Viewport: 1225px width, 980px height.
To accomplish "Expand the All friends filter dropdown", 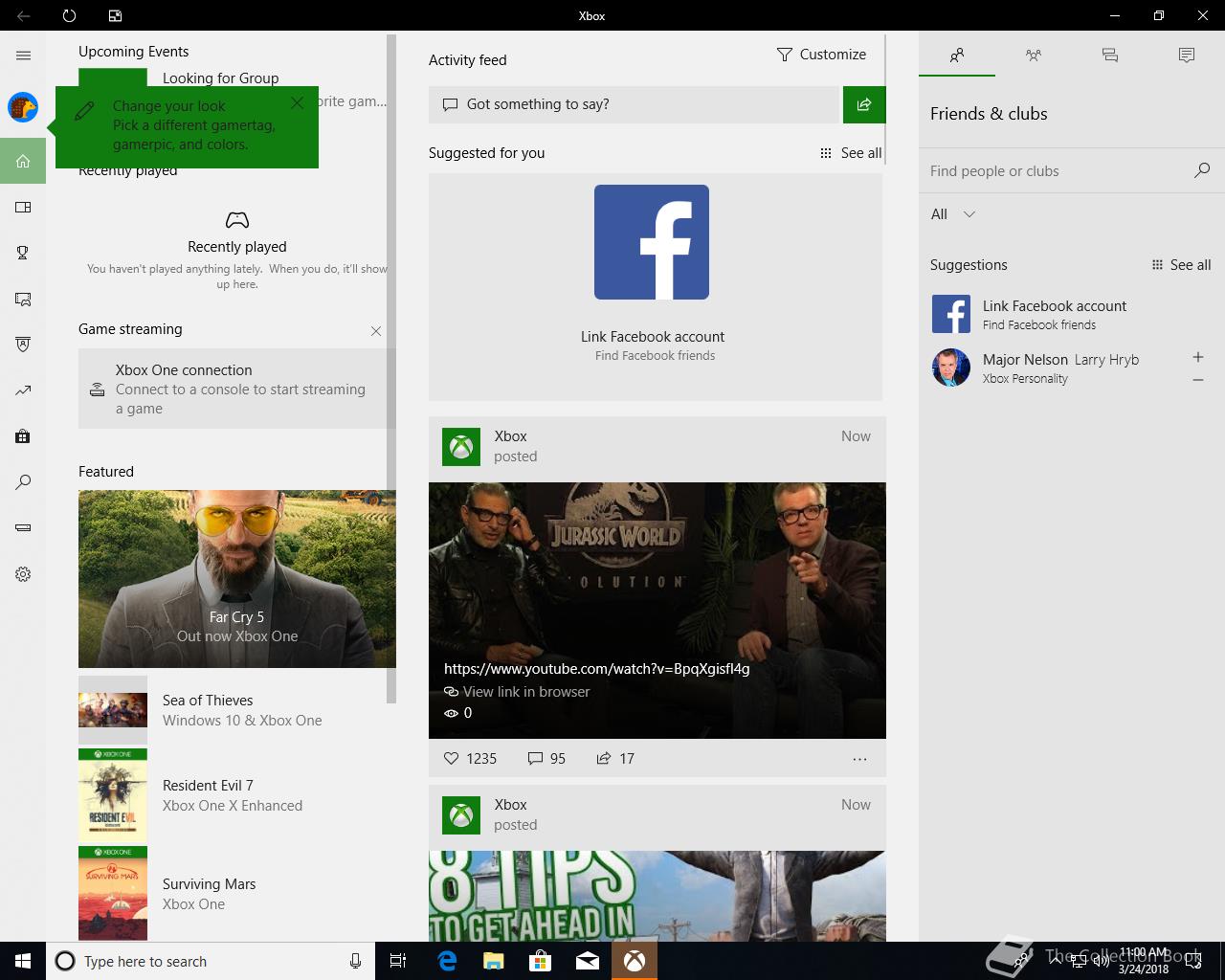I will click(953, 214).
